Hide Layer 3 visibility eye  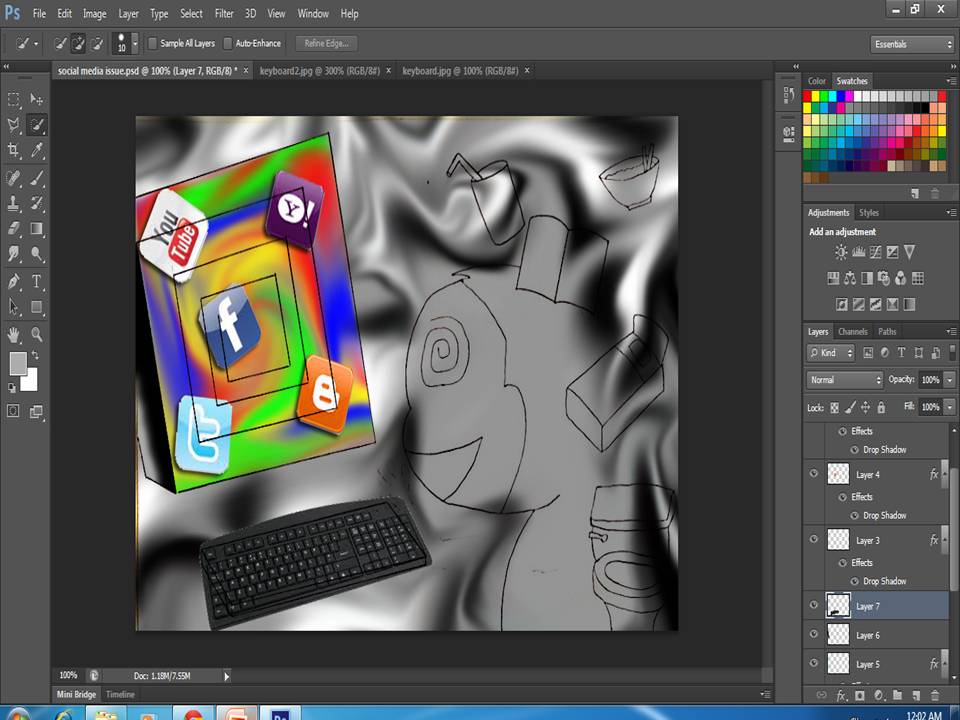coord(814,539)
